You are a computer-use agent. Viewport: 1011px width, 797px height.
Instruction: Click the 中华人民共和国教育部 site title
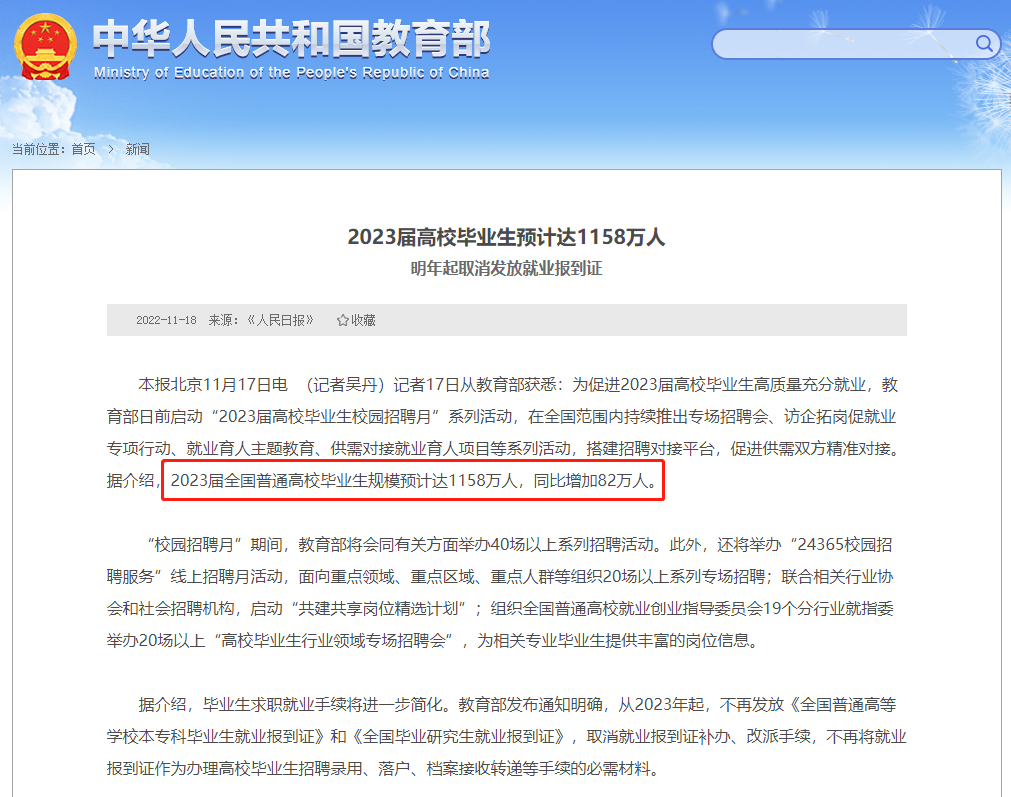(x=291, y=38)
